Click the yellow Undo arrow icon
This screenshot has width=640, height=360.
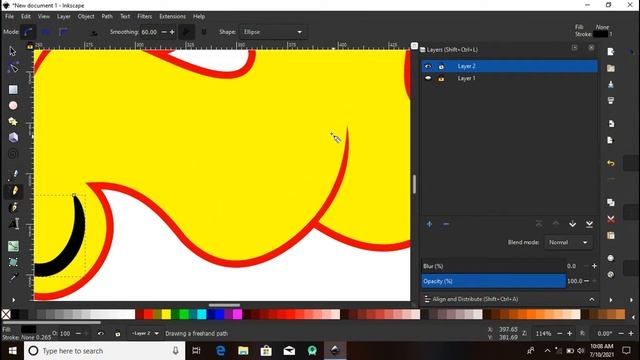[611, 163]
